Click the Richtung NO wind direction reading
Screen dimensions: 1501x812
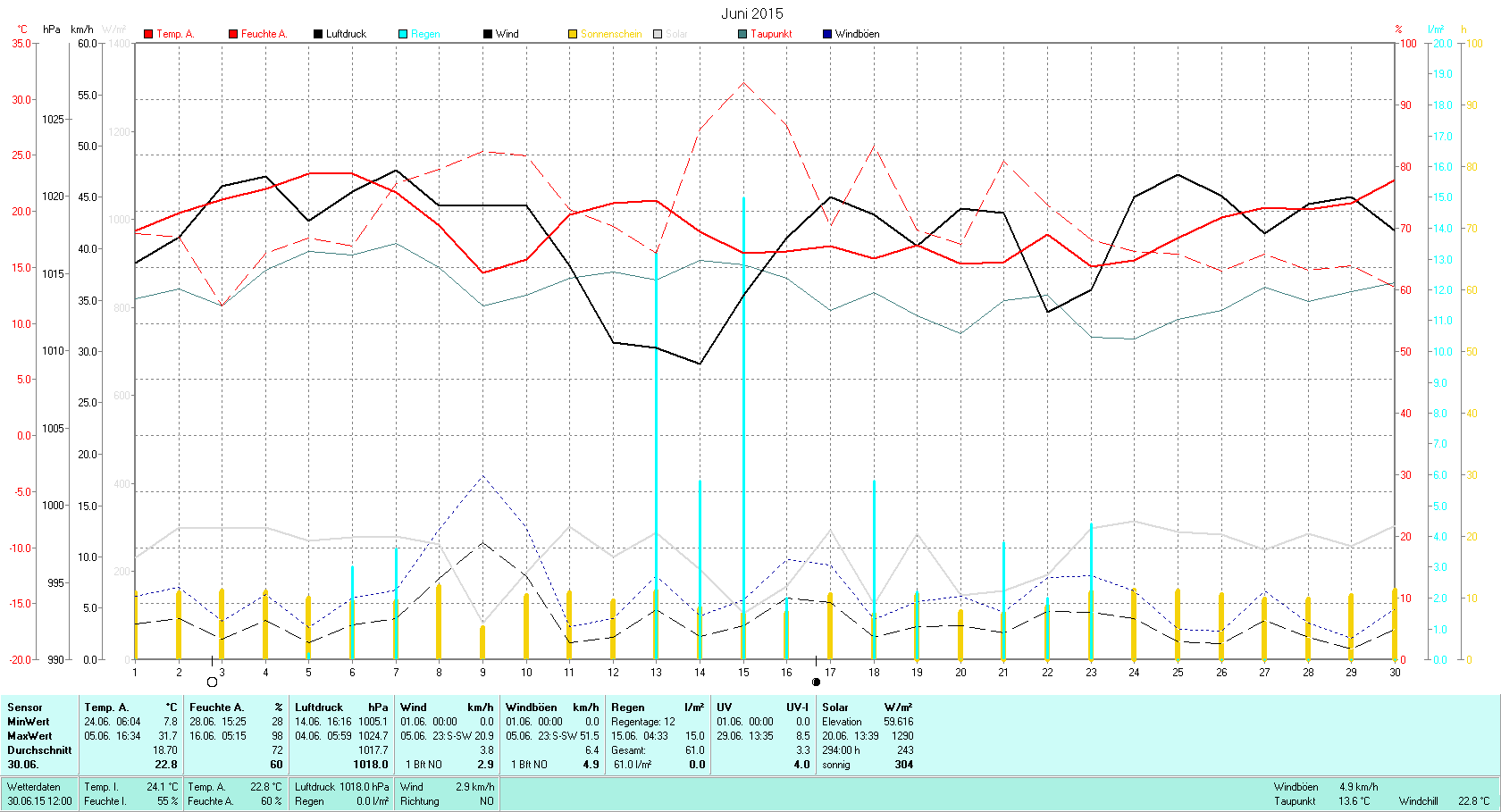(447, 801)
